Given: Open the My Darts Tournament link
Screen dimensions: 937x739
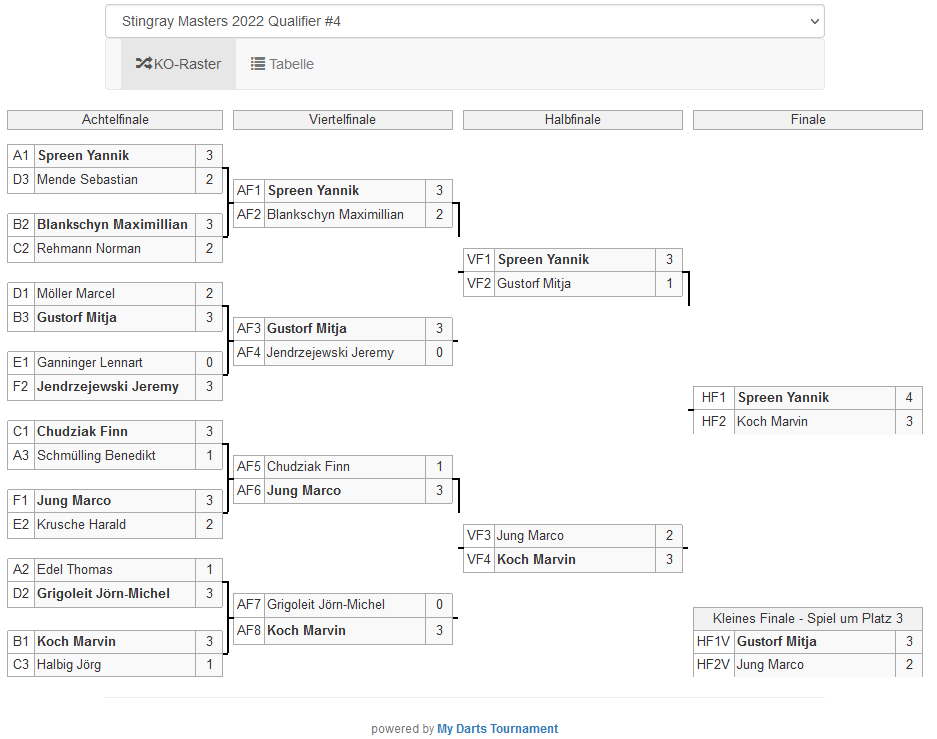Looking at the screenshot, I should 497,729.
